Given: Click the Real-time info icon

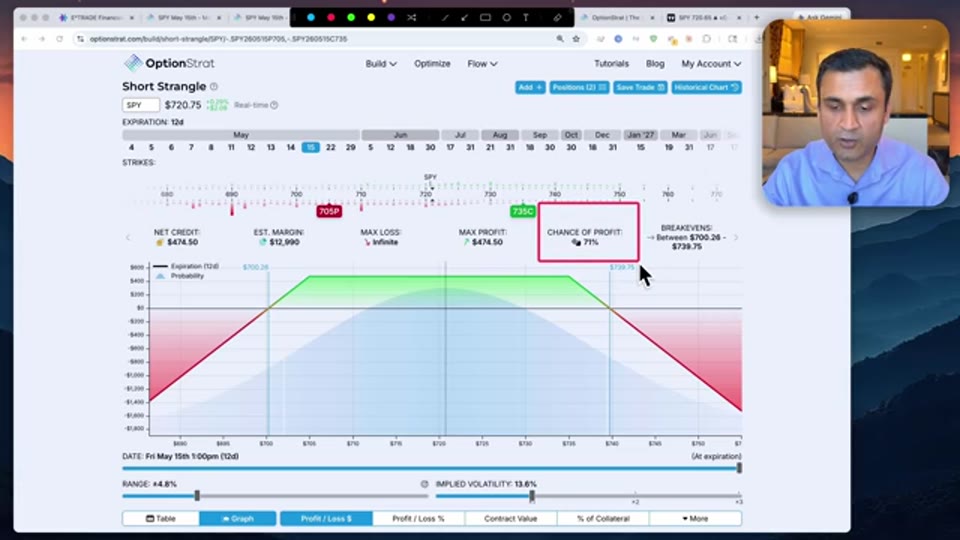Looking at the screenshot, I should click(x=274, y=105).
